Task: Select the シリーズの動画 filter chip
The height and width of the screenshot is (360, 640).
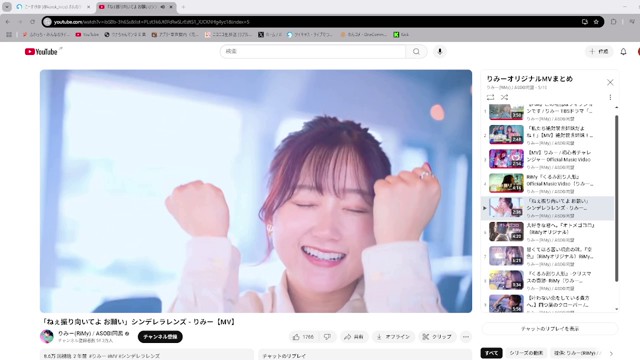Action: pos(526,353)
